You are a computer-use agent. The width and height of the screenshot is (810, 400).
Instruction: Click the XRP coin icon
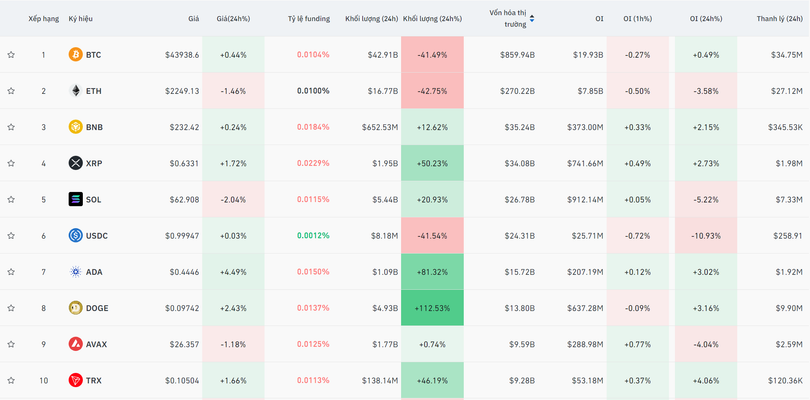pyautogui.click(x=75, y=163)
